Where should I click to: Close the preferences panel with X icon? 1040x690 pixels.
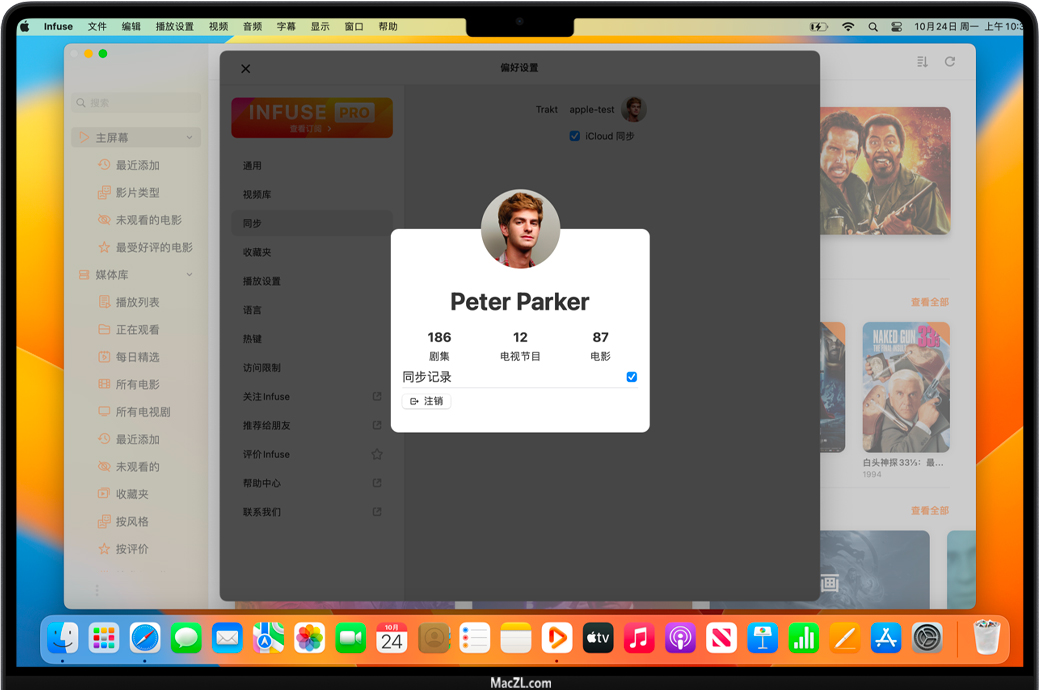tap(246, 69)
